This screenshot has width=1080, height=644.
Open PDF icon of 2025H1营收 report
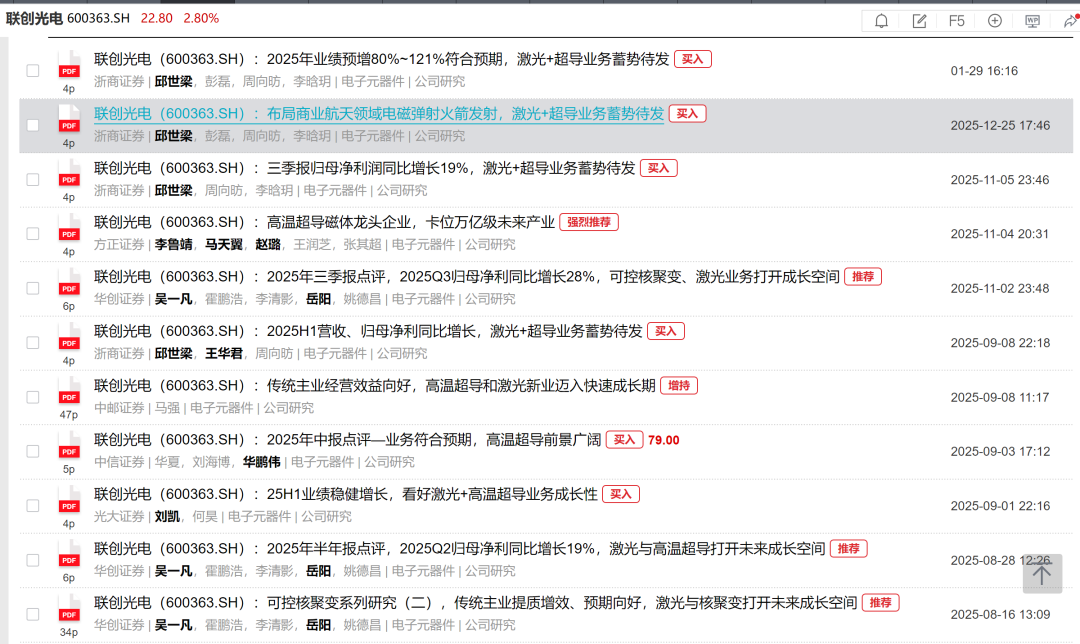[69, 338]
